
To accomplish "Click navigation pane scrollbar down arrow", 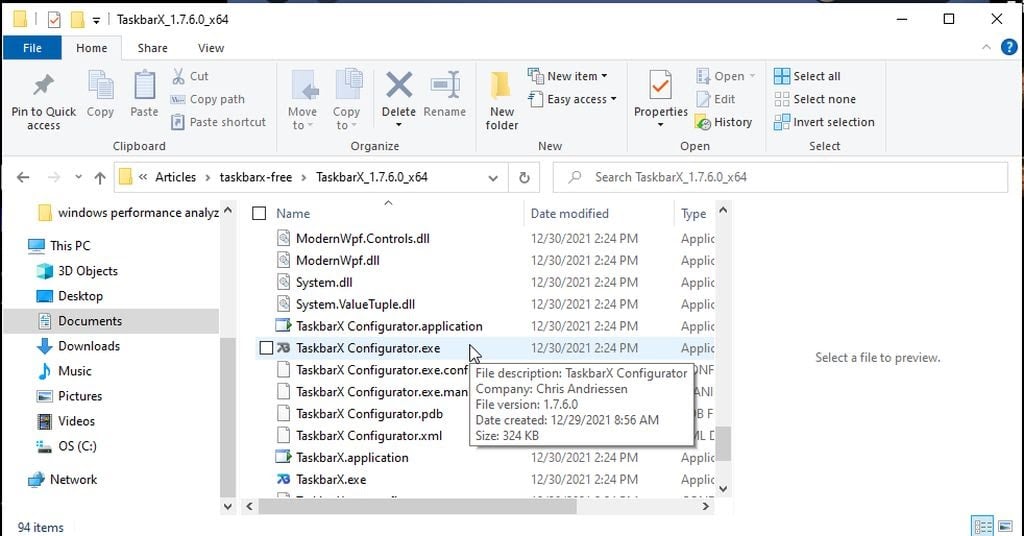I will pos(227,506).
